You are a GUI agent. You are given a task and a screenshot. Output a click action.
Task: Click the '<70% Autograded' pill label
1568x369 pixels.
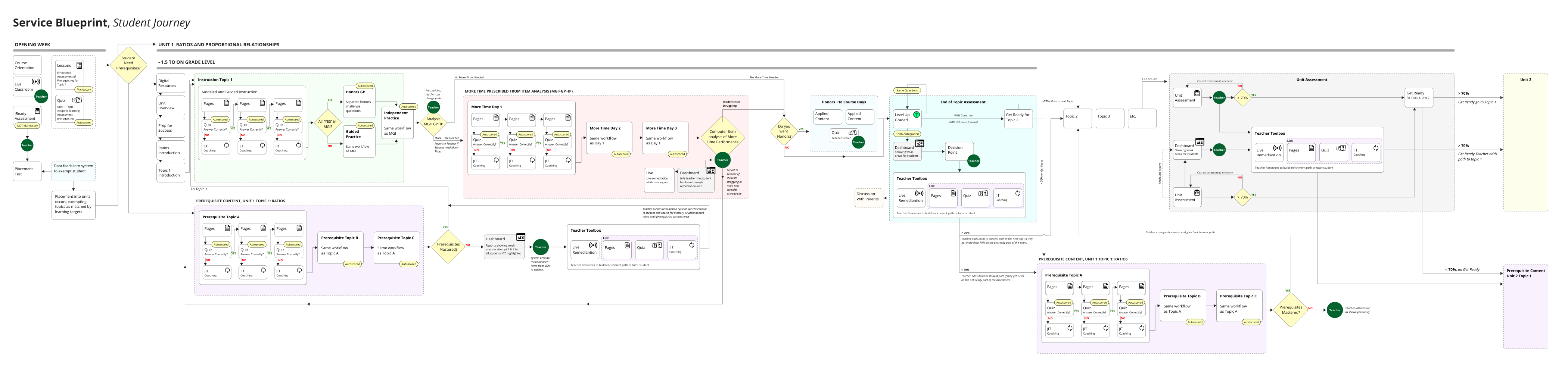pos(907,134)
